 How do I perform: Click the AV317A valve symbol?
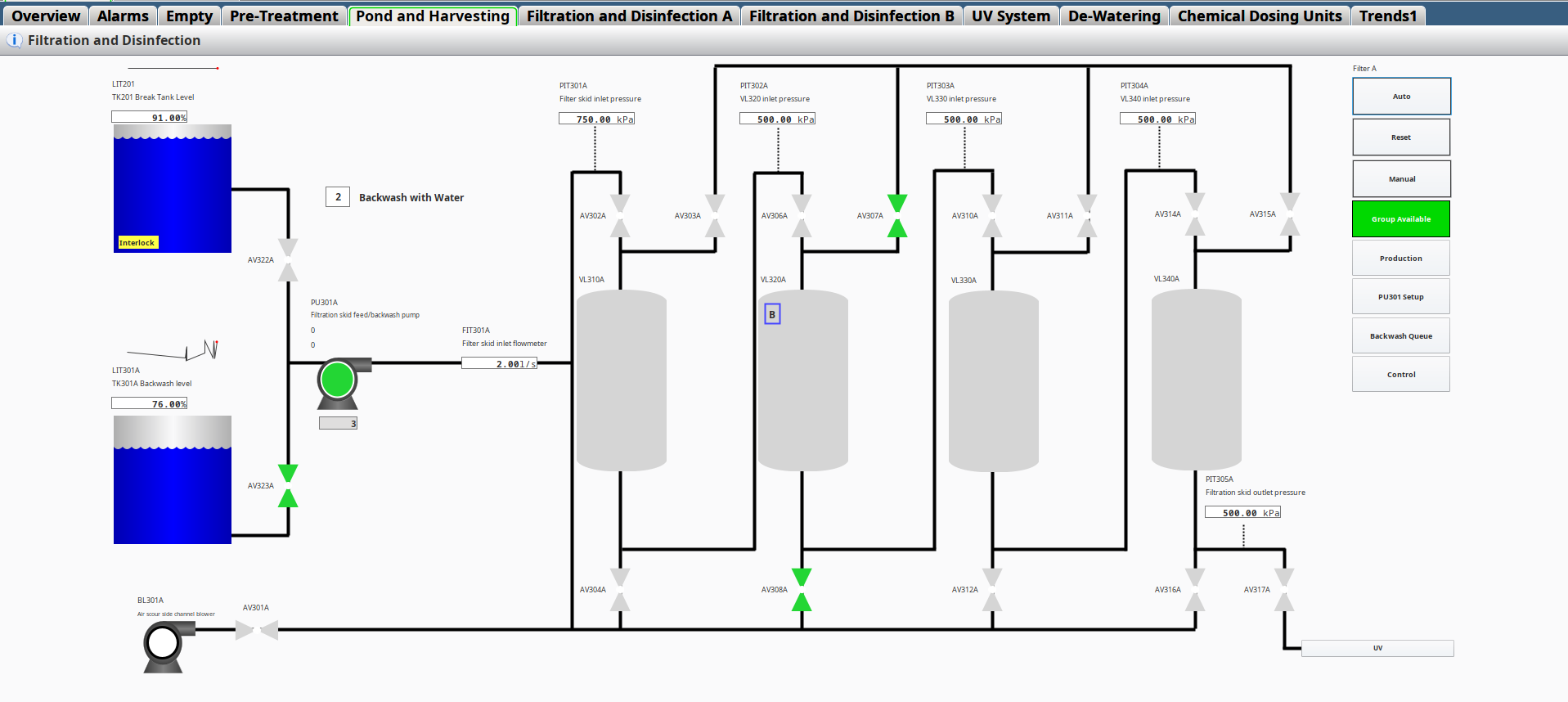[1284, 589]
